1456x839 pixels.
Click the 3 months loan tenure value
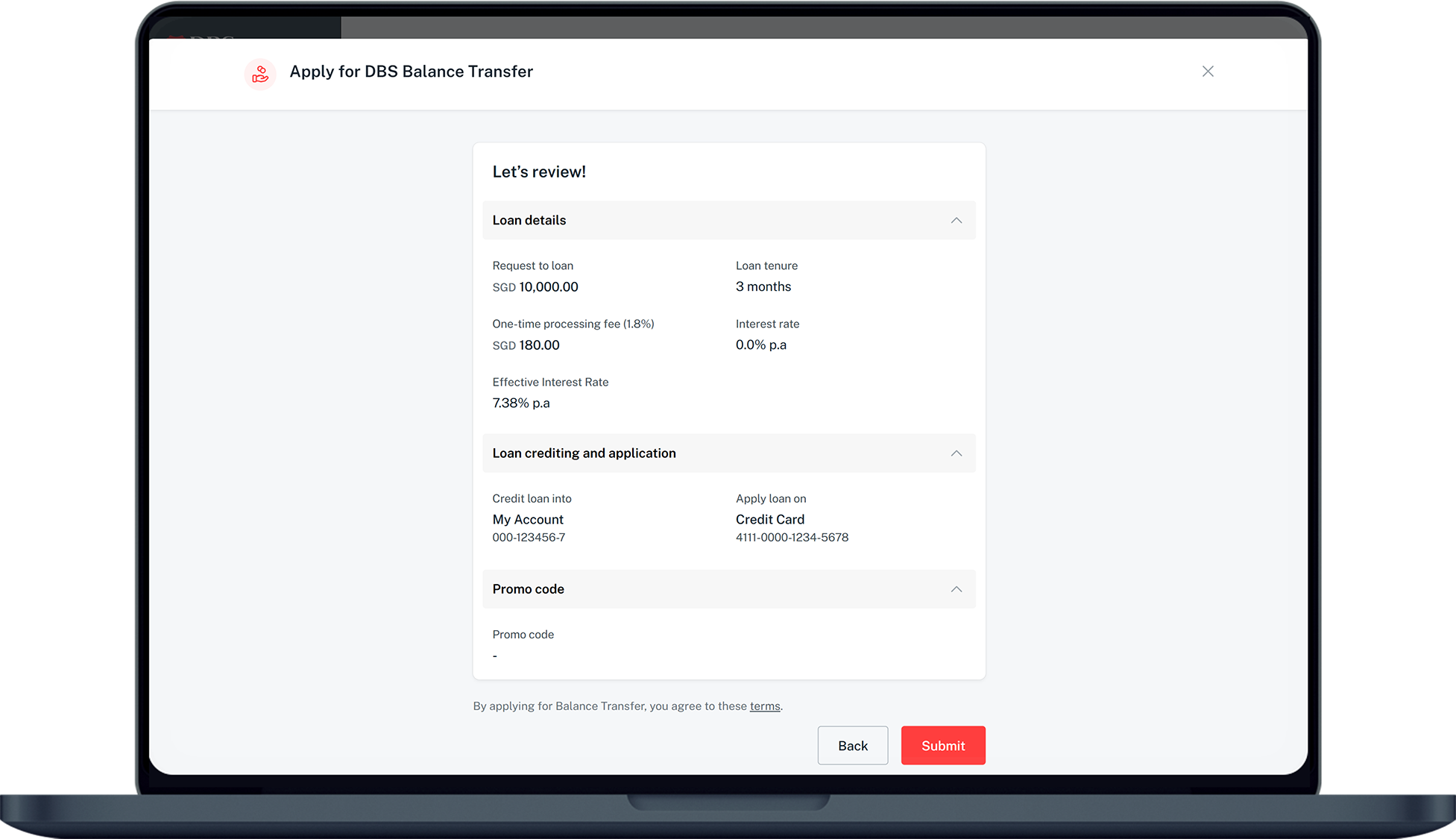point(763,287)
